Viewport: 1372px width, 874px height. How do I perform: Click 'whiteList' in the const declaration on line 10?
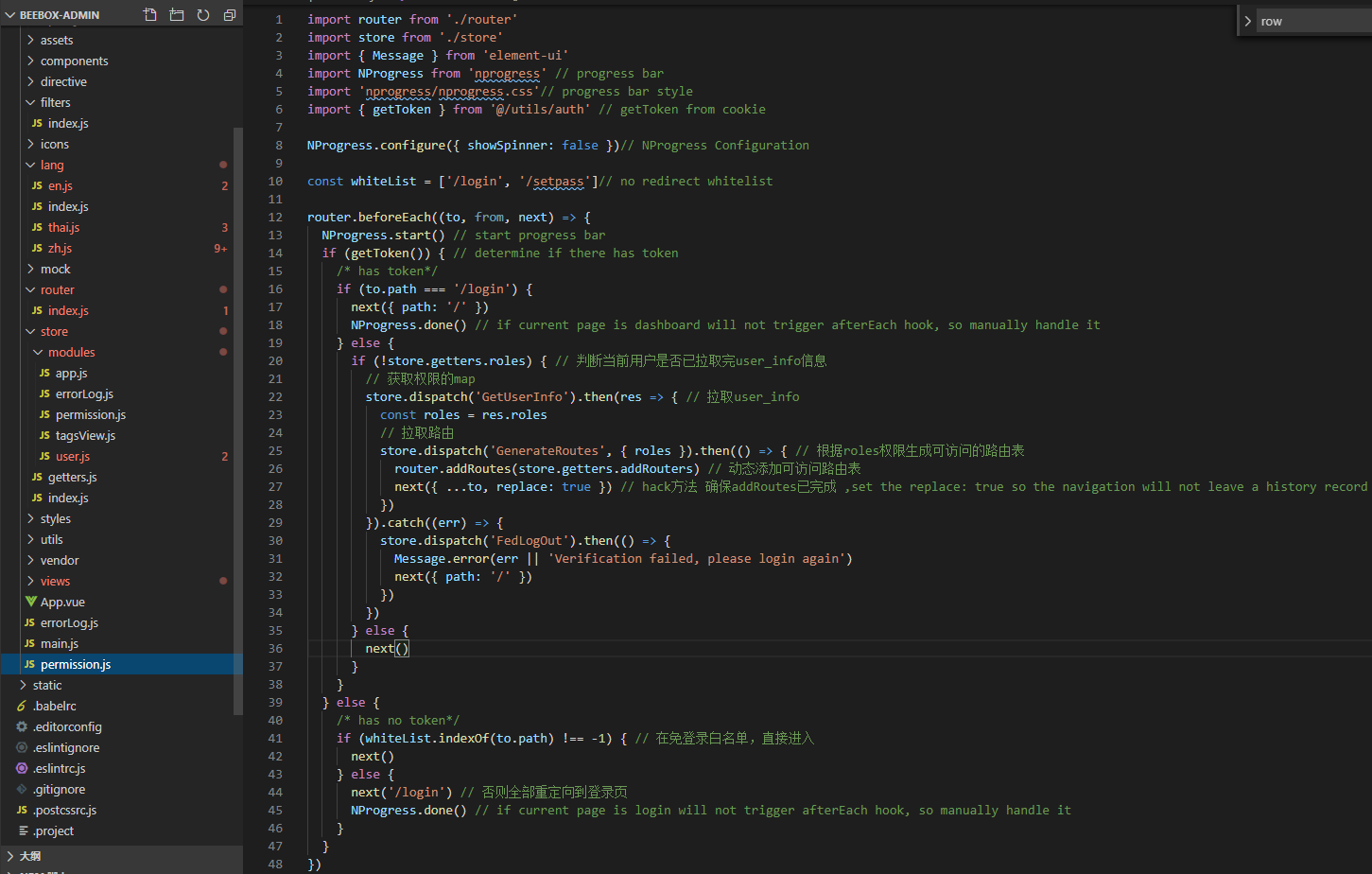384,181
